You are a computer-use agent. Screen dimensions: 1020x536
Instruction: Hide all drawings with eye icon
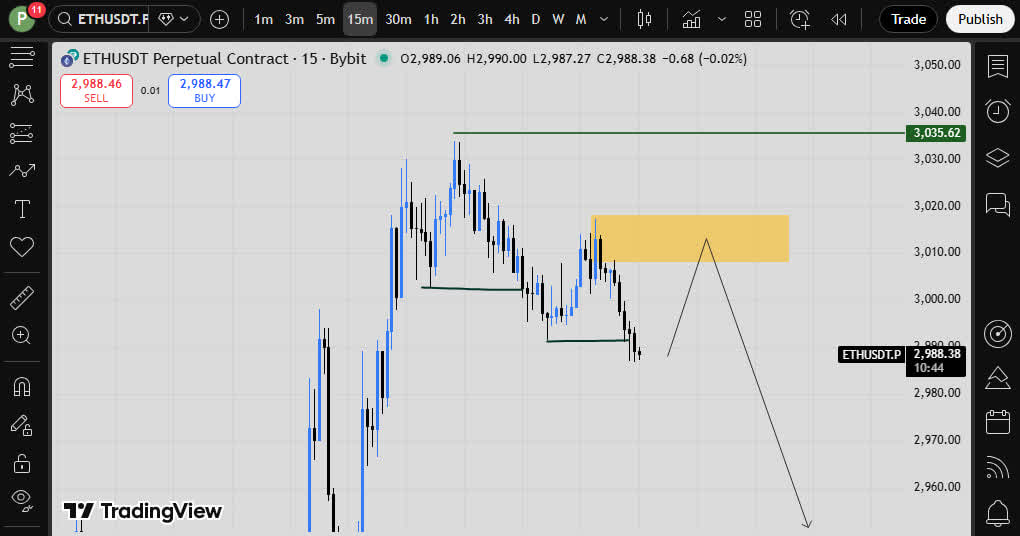21,498
